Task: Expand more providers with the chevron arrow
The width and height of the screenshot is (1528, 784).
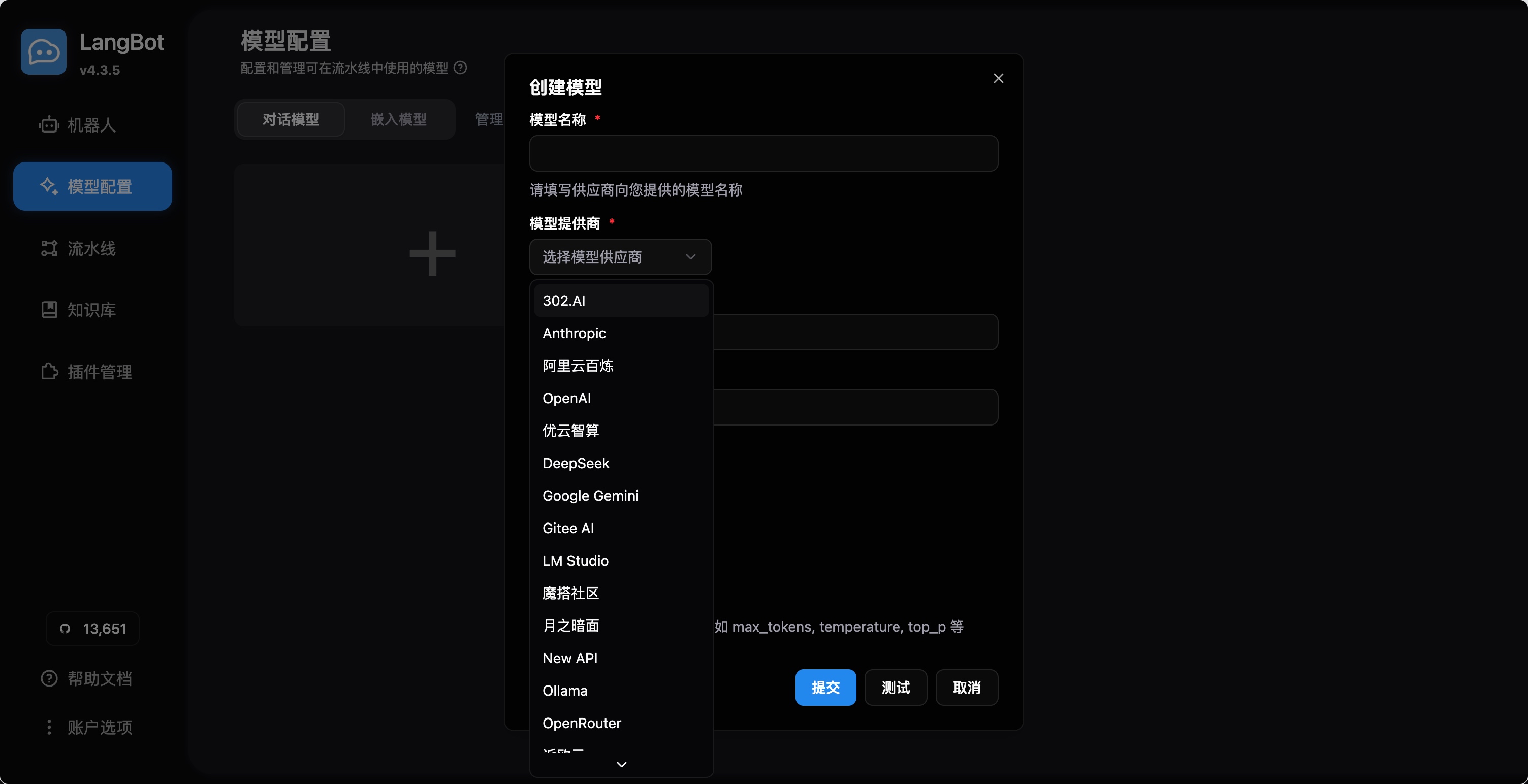Action: (621, 764)
